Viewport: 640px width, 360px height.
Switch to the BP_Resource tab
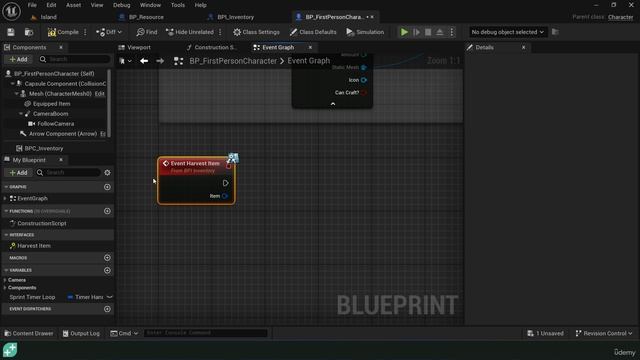coord(146,17)
